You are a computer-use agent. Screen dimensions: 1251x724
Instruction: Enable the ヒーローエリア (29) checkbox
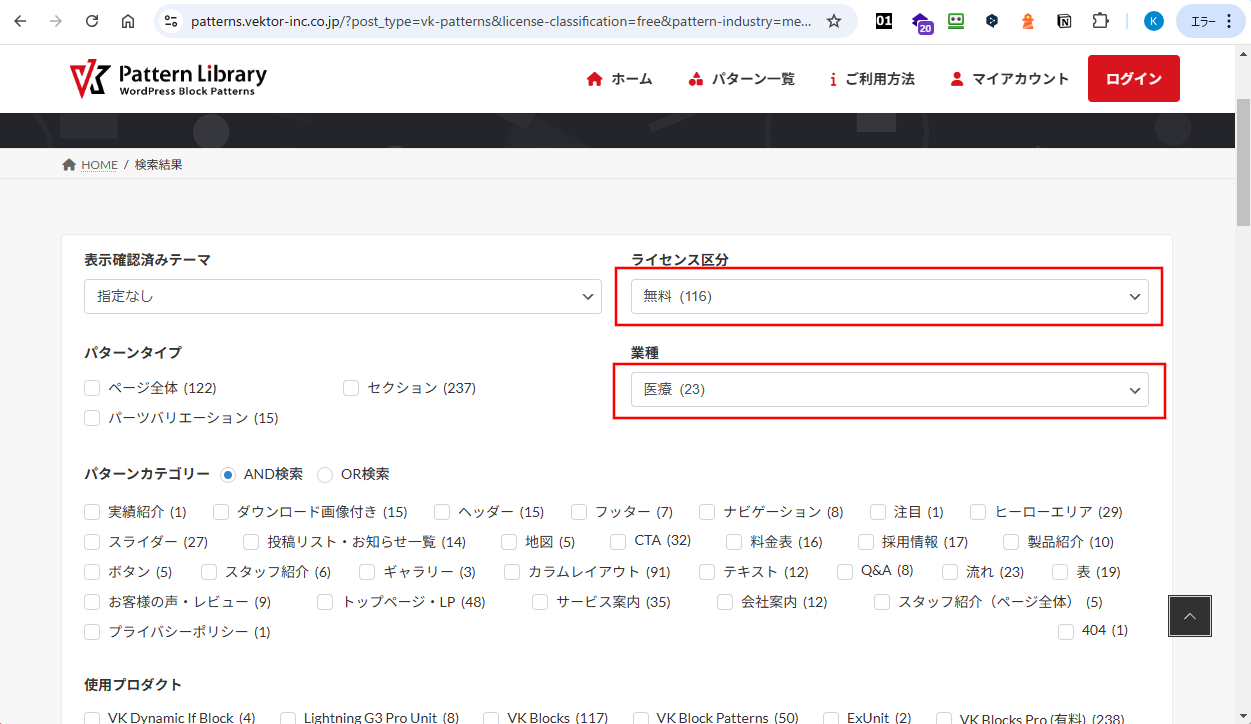(978, 512)
